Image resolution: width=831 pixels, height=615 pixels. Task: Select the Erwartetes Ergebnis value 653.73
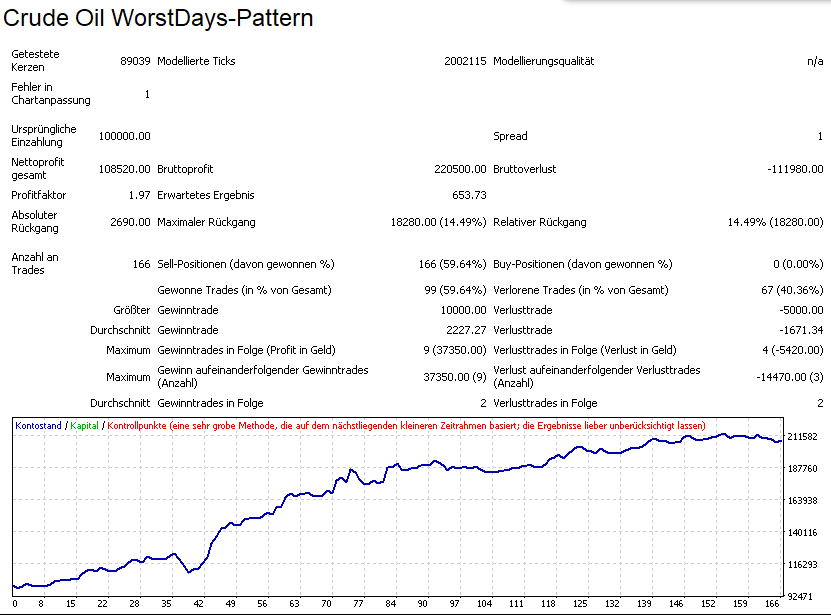(x=469, y=195)
